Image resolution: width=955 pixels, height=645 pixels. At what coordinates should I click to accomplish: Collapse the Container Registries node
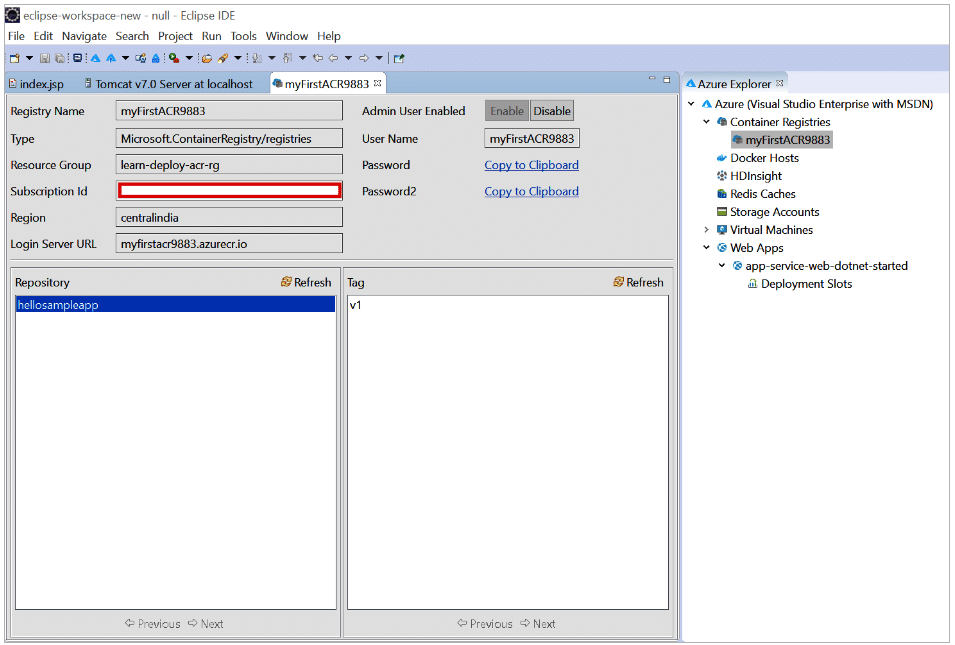point(706,122)
